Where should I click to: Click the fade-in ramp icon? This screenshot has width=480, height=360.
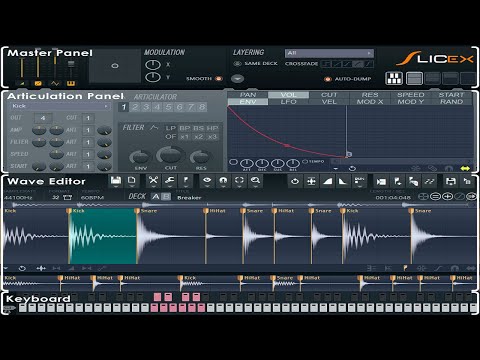(327, 181)
